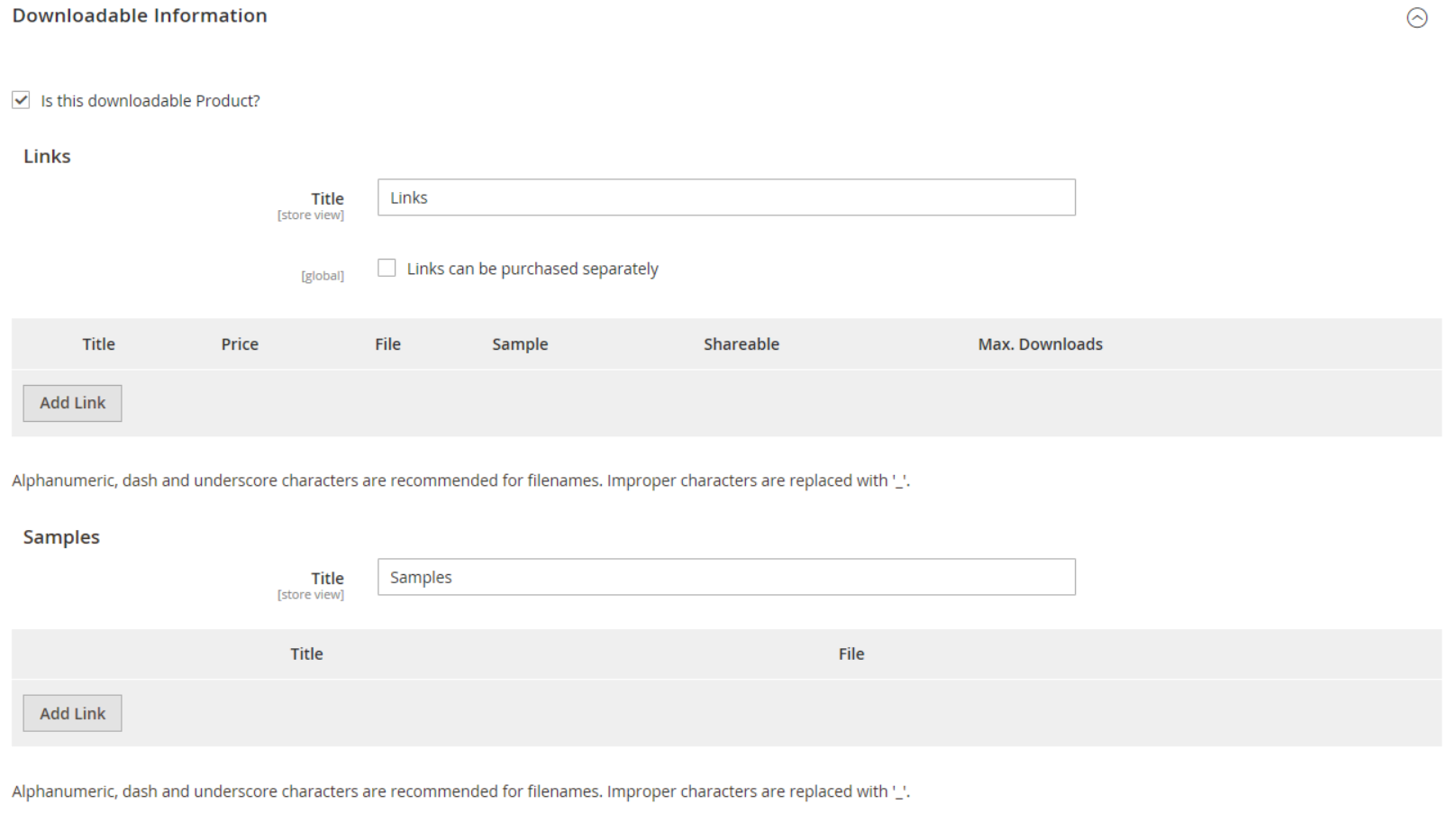Click Add Link button in Links table

pos(72,403)
